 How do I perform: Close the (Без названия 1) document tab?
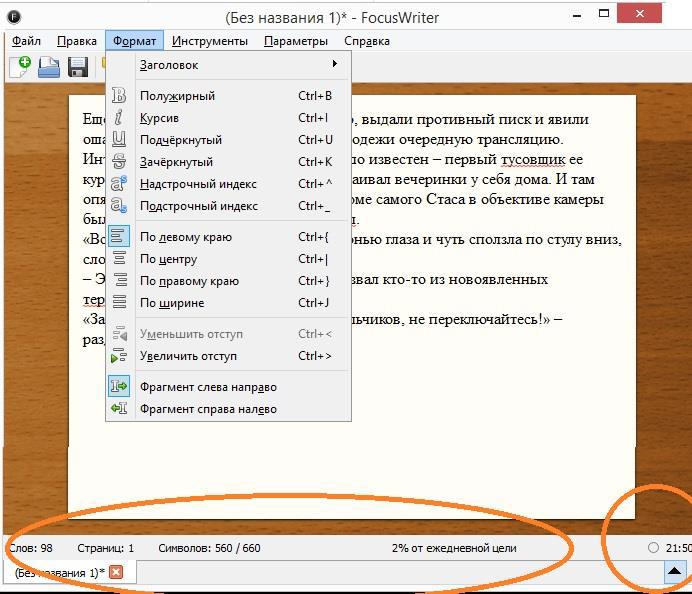tap(116, 572)
